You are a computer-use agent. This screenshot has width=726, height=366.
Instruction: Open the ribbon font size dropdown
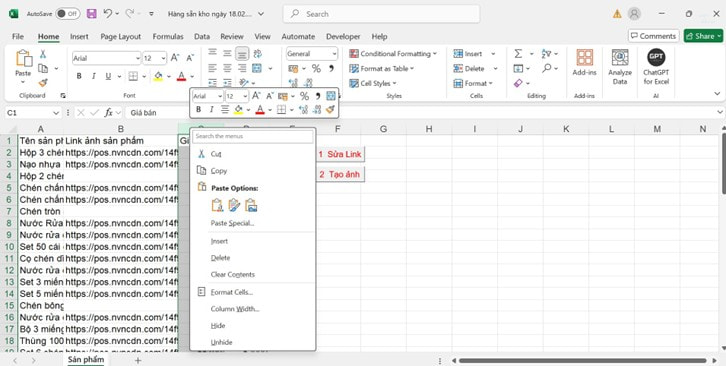click(x=163, y=58)
